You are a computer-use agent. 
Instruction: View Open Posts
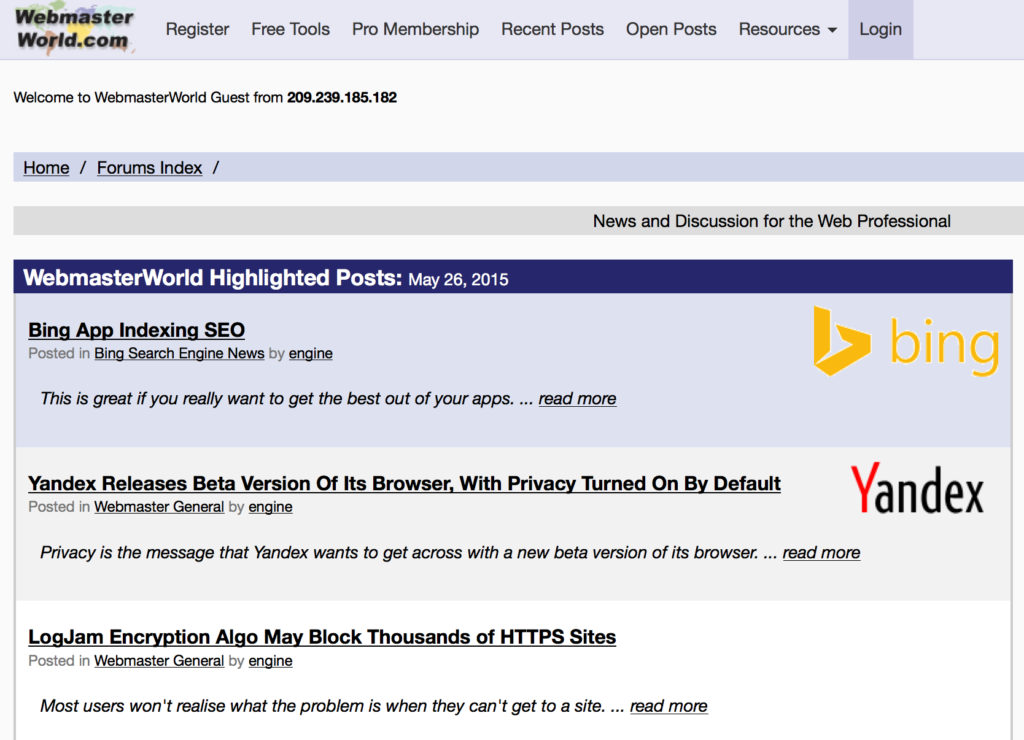click(671, 29)
